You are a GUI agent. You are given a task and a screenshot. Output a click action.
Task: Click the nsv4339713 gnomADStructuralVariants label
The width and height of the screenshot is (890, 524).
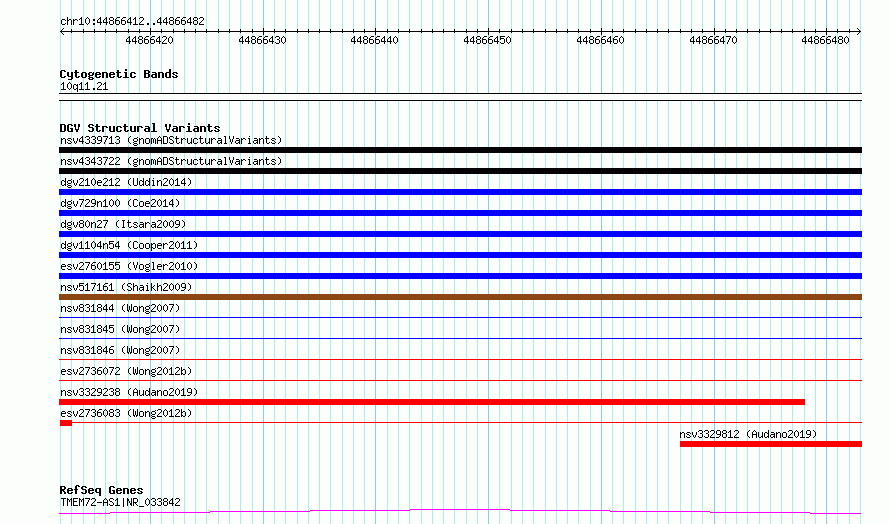click(171, 140)
